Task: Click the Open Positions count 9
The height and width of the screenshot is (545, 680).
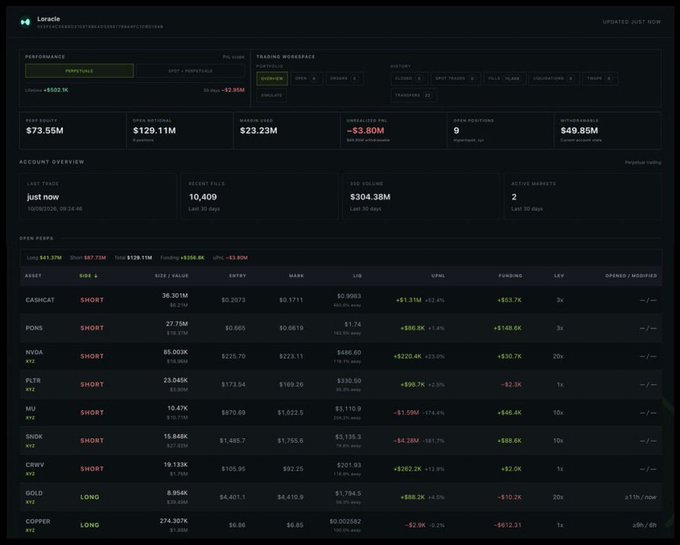Action: coord(456,131)
